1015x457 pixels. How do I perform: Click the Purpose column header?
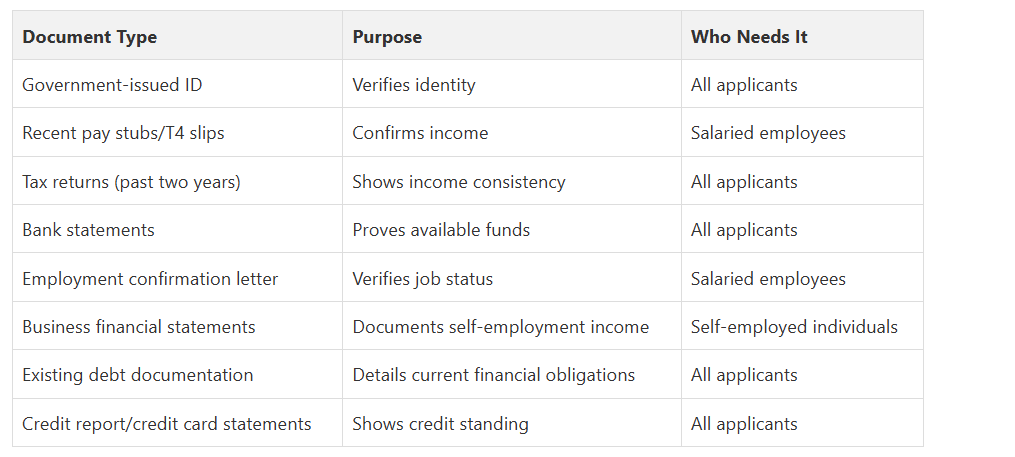(x=387, y=37)
